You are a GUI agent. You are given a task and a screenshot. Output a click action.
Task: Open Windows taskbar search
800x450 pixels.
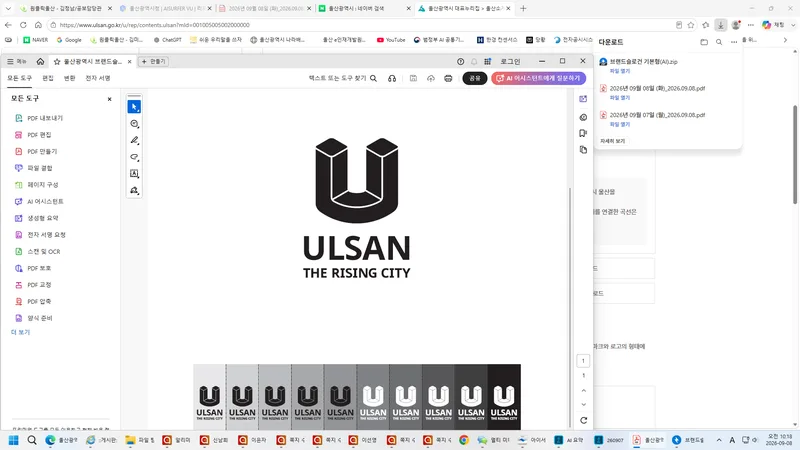[x=32, y=440]
